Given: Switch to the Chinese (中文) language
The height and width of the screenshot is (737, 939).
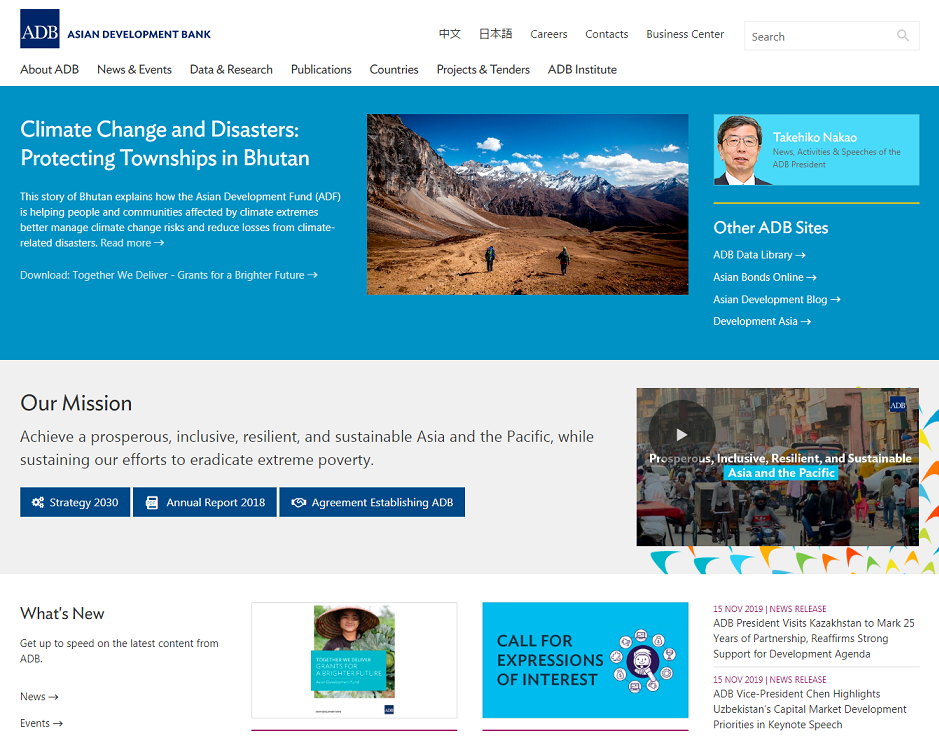Looking at the screenshot, I should point(450,34).
